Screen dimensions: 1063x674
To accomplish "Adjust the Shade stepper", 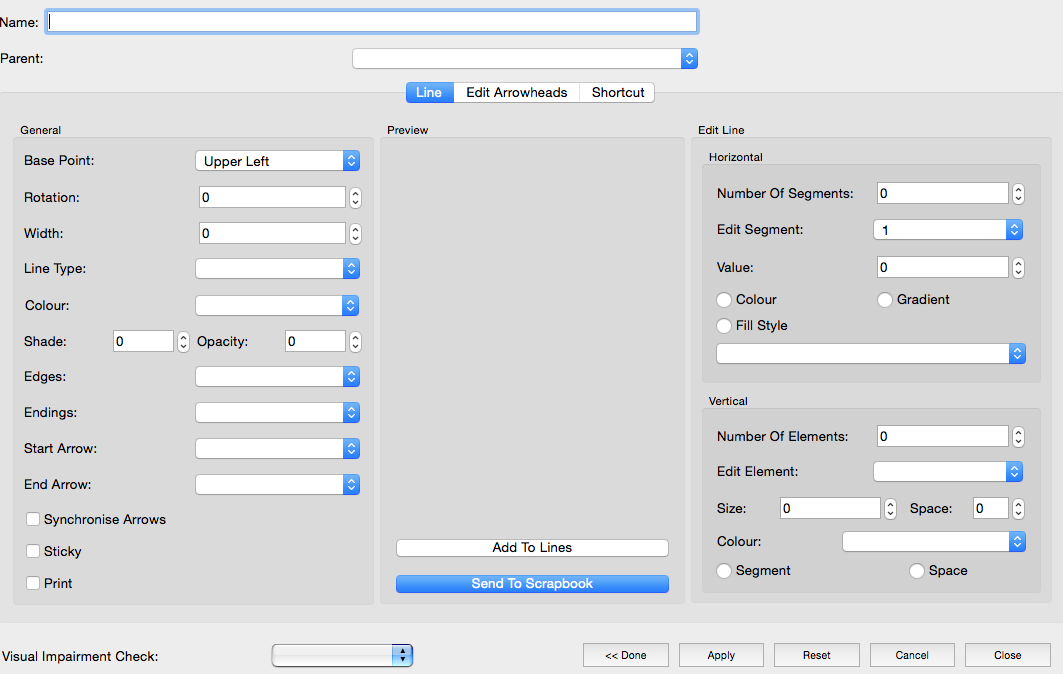I will 183,342.
